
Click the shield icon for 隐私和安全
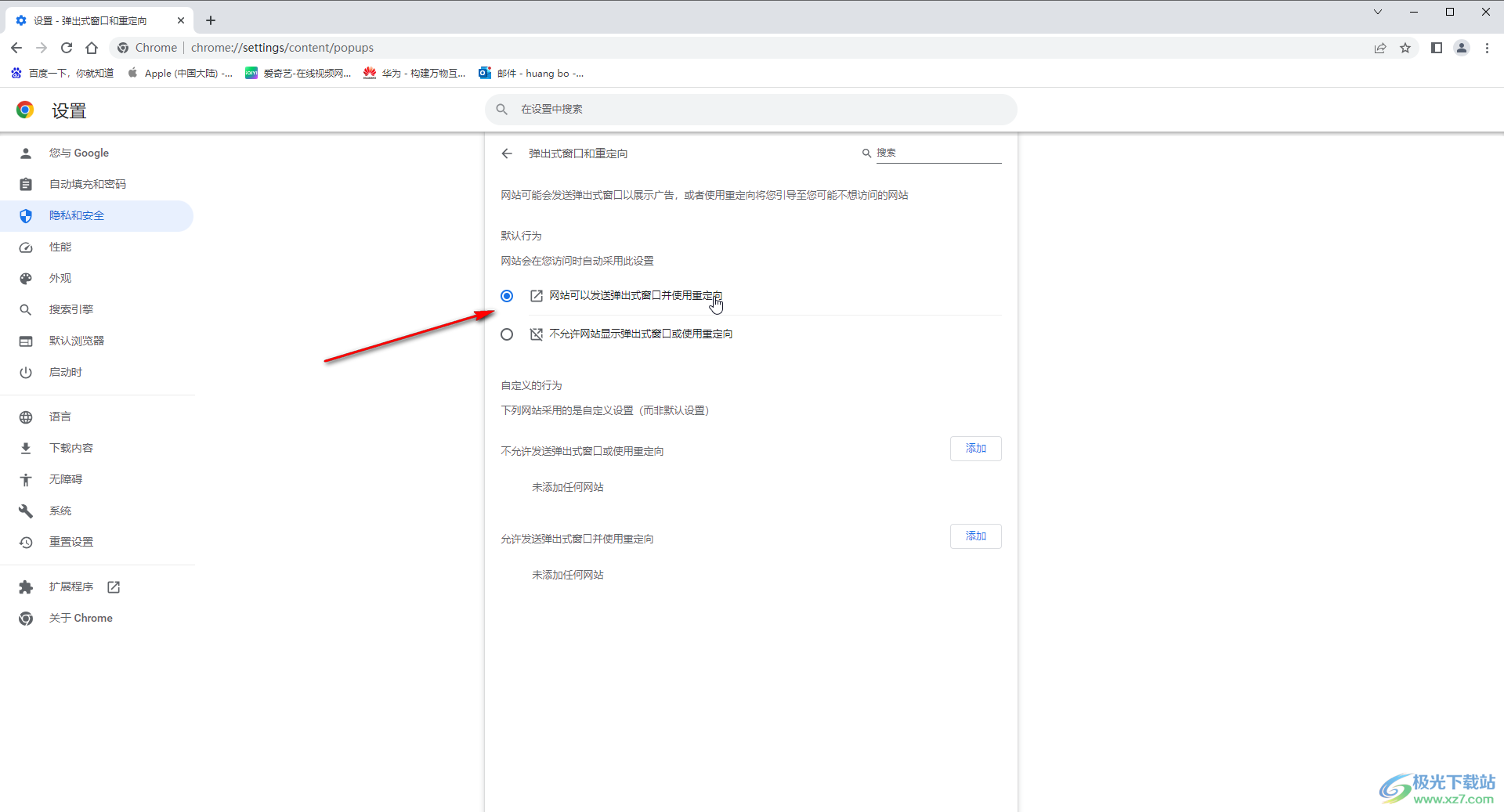(x=26, y=215)
